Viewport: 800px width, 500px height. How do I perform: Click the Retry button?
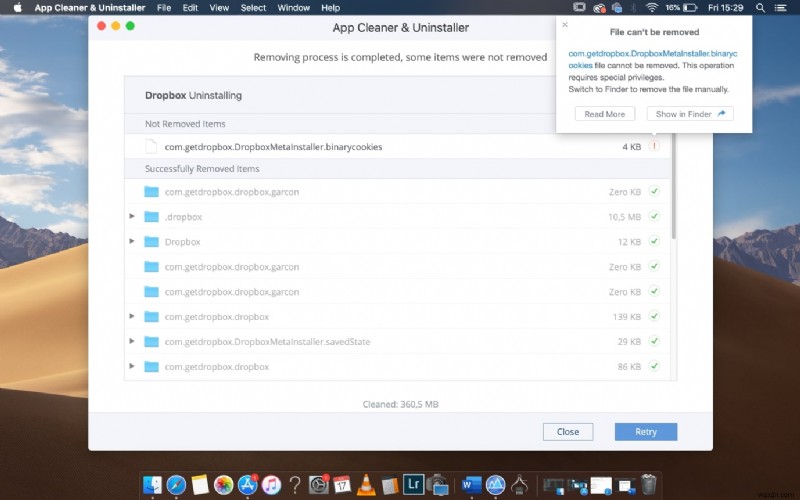pyautogui.click(x=646, y=432)
